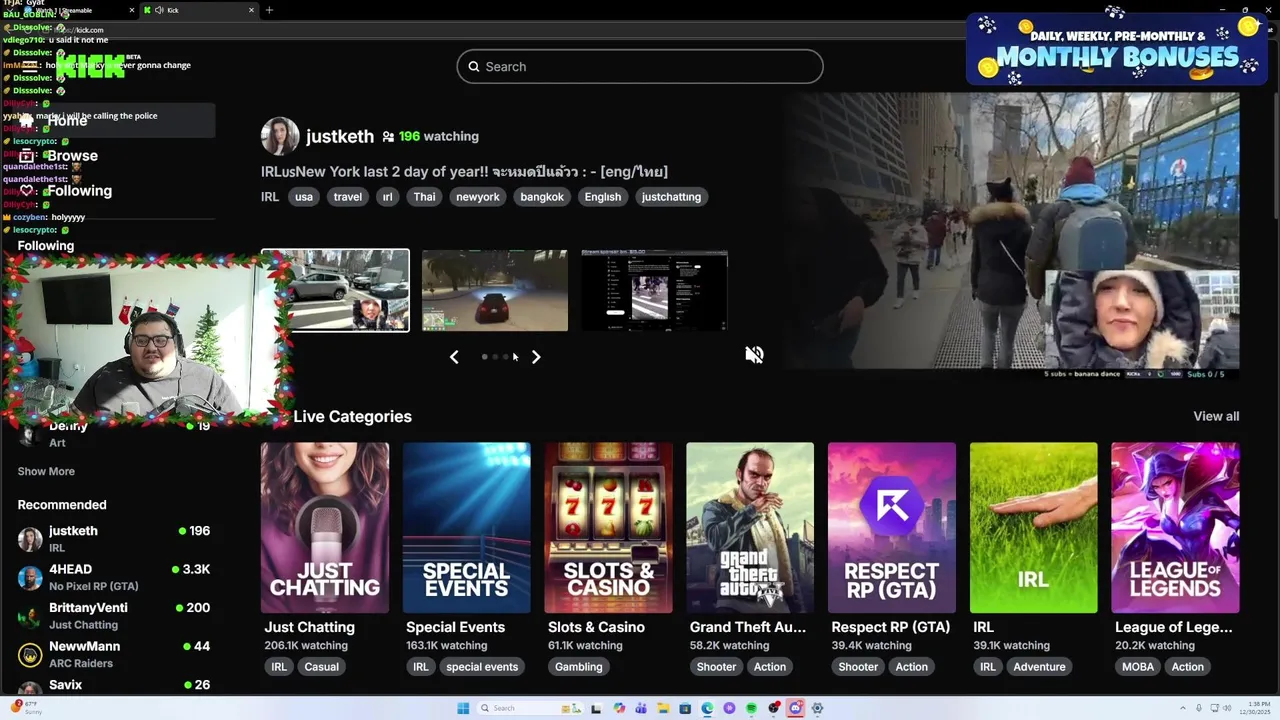1280x720 pixels.
Task: Unmute the featured stream's speaker icon
Action: (x=754, y=355)
